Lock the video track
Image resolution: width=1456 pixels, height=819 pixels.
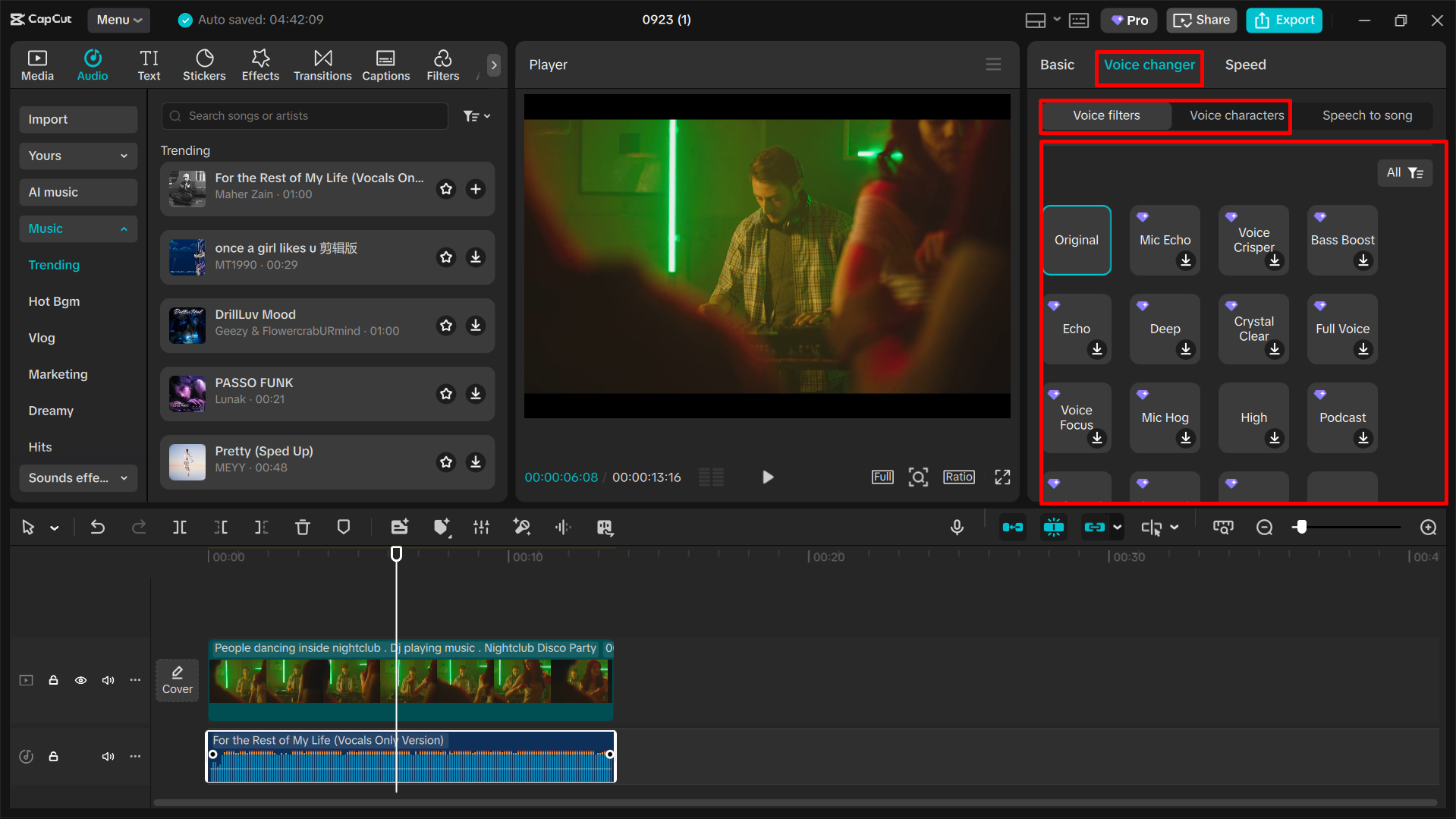53,680
